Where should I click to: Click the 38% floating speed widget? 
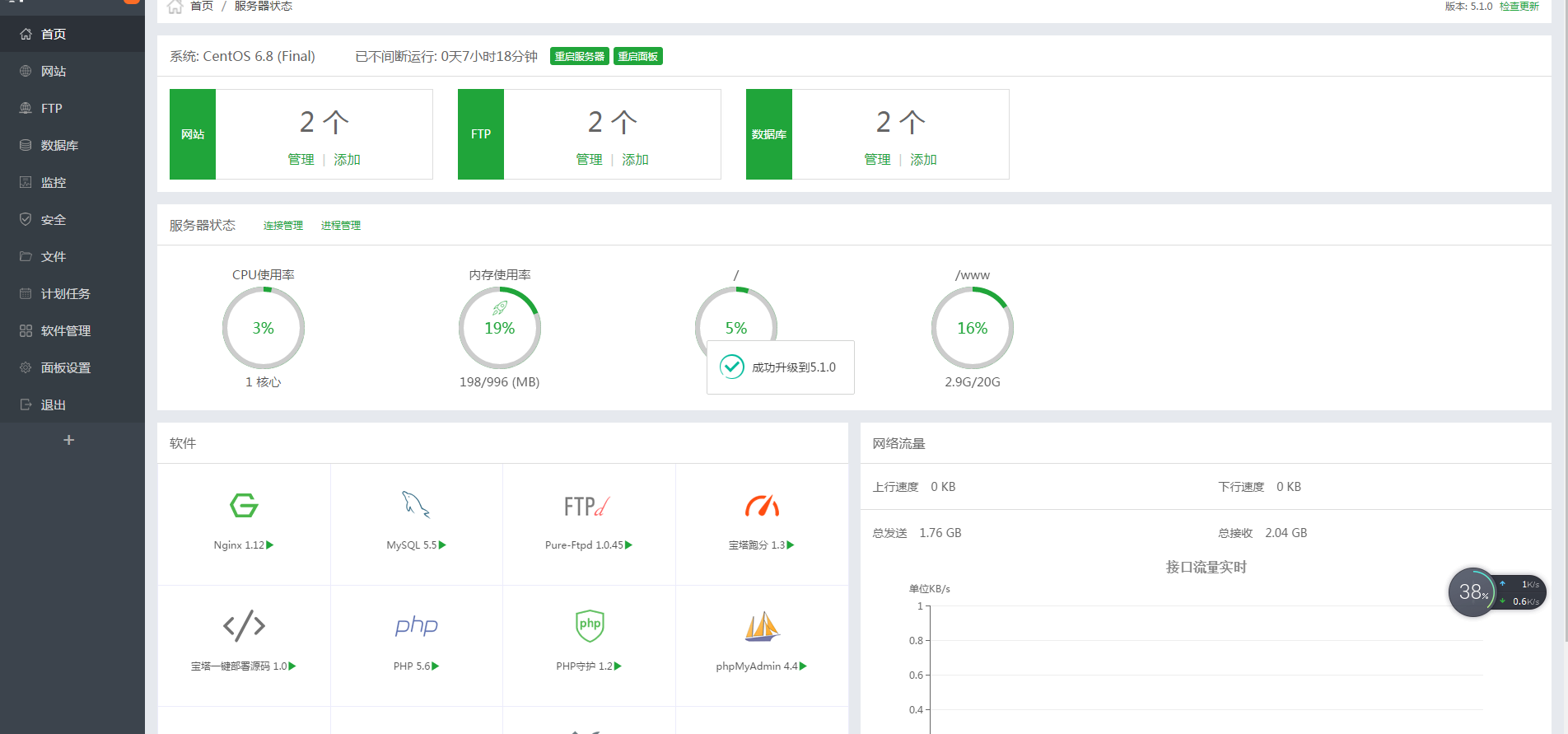(1497, 592)
